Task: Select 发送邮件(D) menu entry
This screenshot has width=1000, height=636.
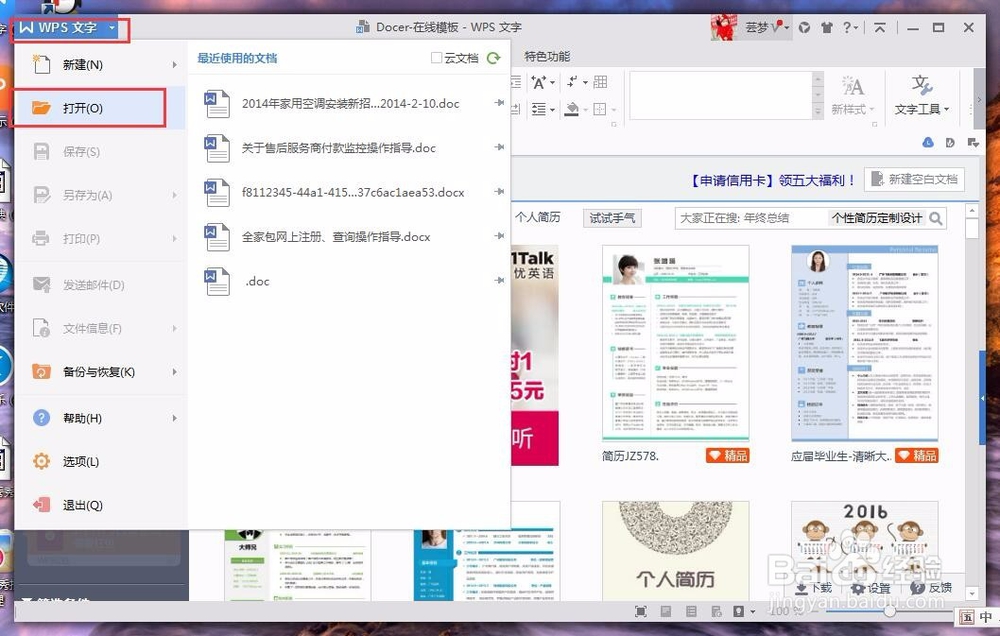Action: pyautogui.click(x=99, y=285)
